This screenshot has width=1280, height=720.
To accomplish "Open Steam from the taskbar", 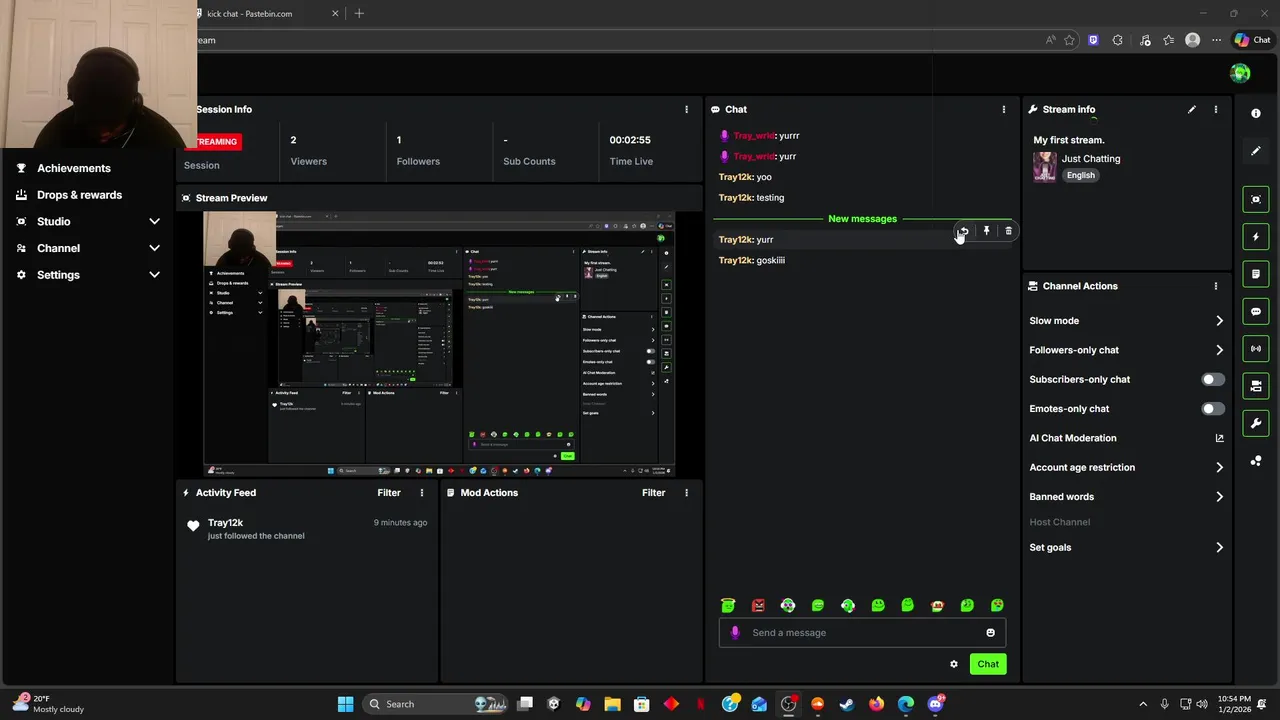I will 847,704.
